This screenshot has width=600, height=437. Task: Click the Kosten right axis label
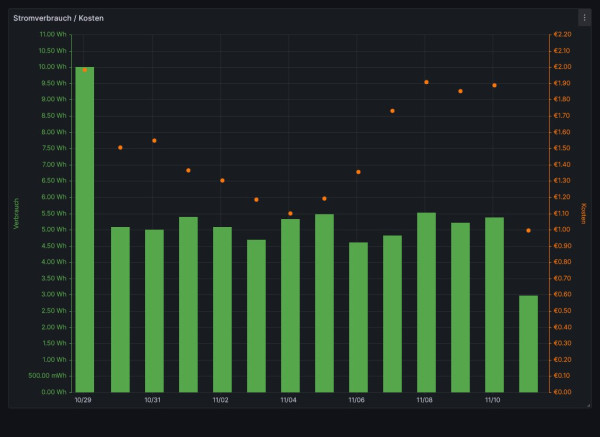pos(583,213)
